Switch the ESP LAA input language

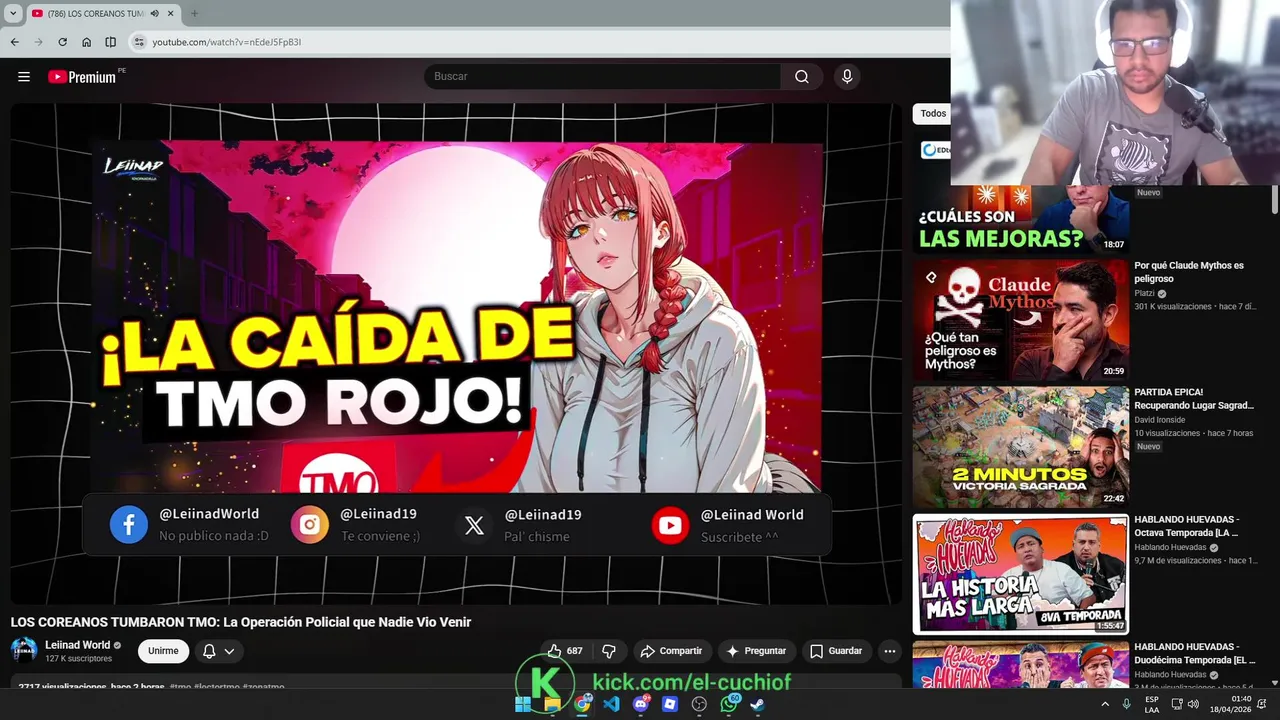(x=1152, y=704)
